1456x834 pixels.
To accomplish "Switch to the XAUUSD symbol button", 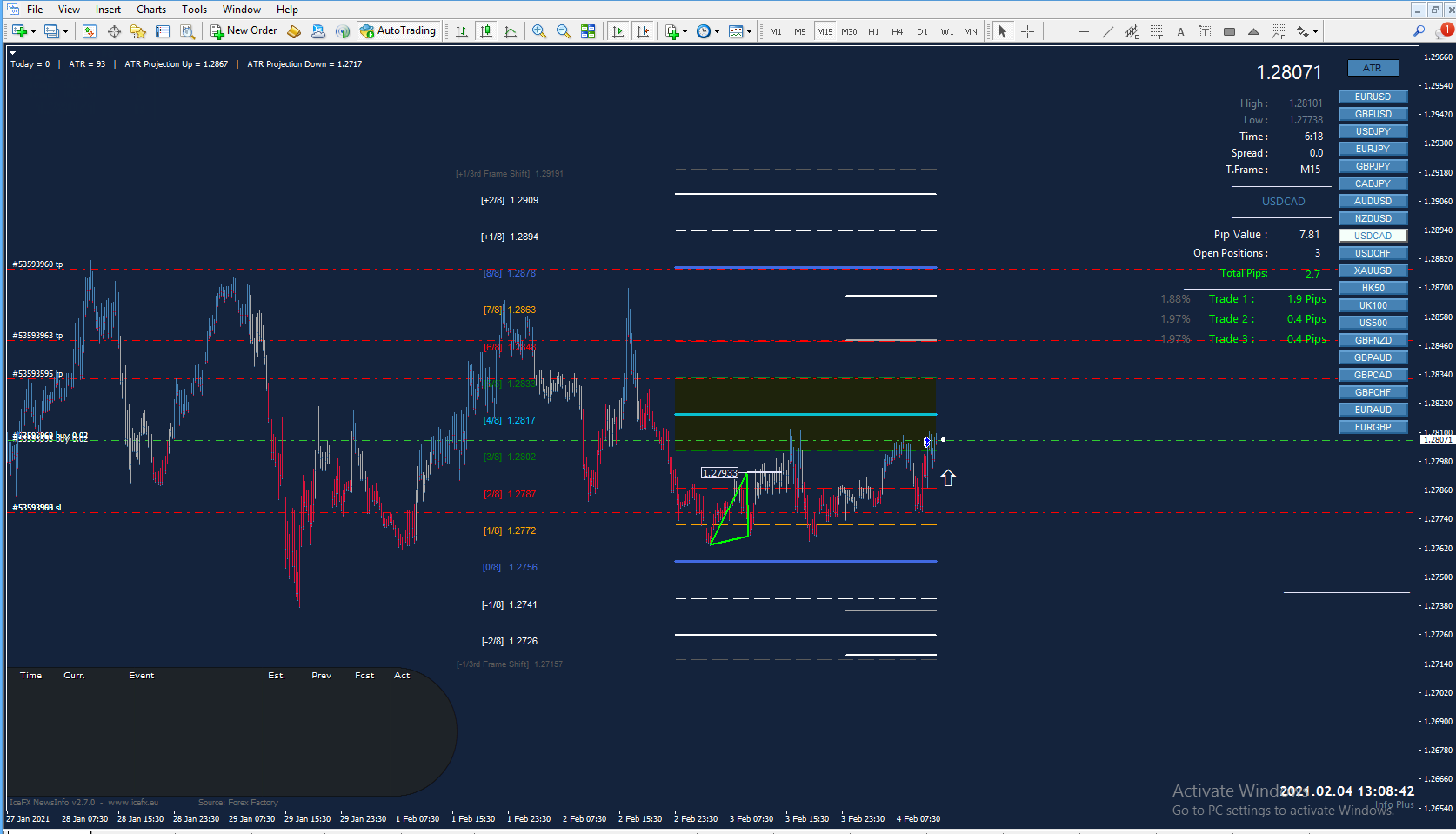I will pyautogui.click(x=1373, y=270).
